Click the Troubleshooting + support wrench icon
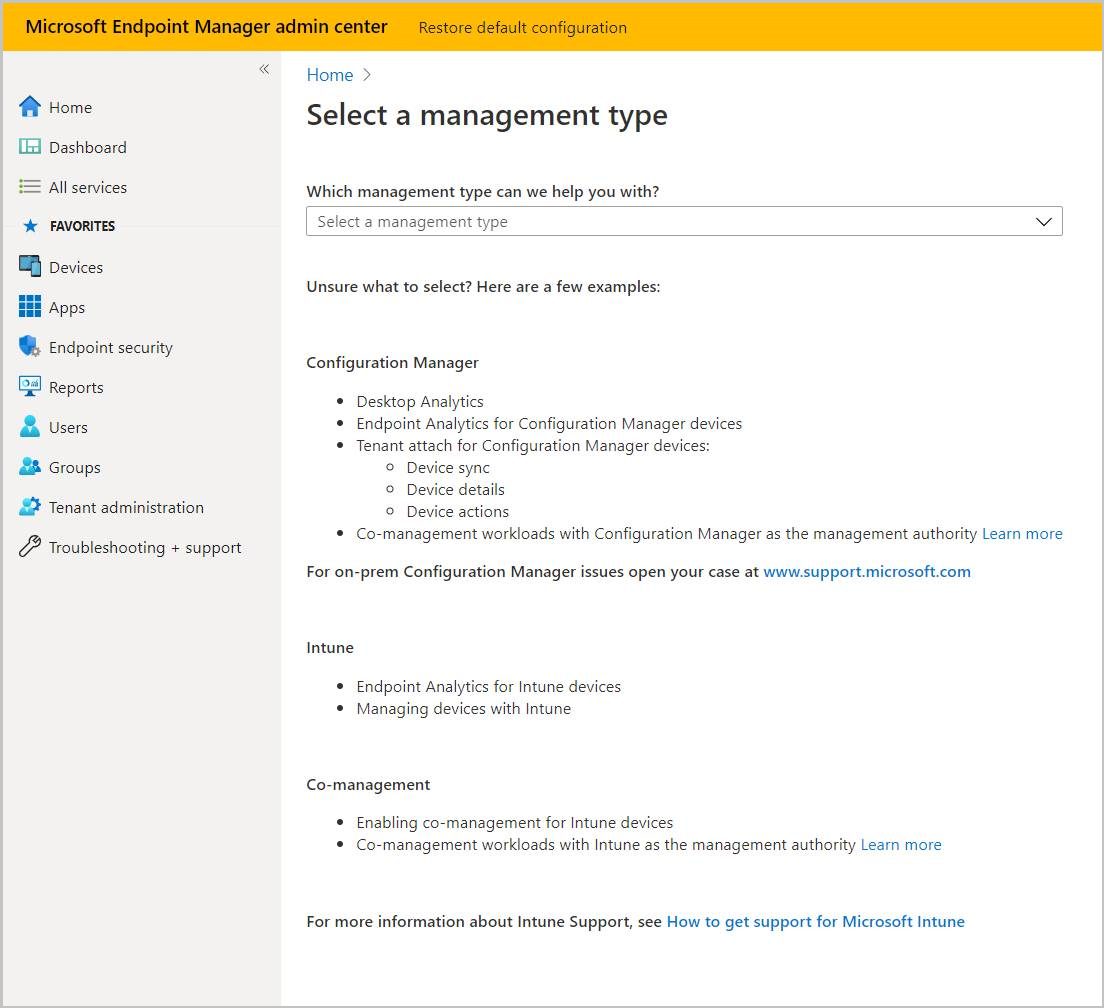This screenshot has height=1008, width=1104. click(30, 547)
